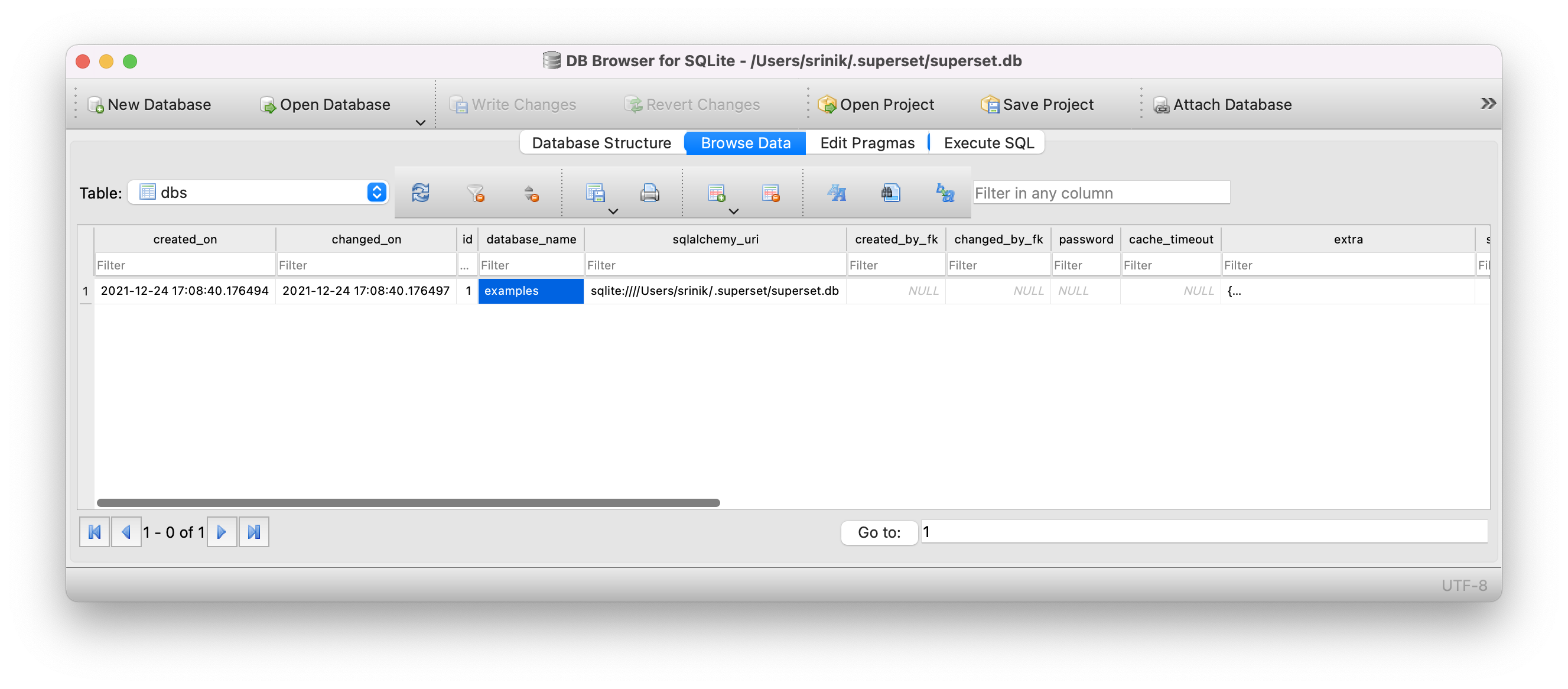Select the 2021-12-24 17:08:40.176494 cell
The image size is (1568, 689).
point(185,291)
